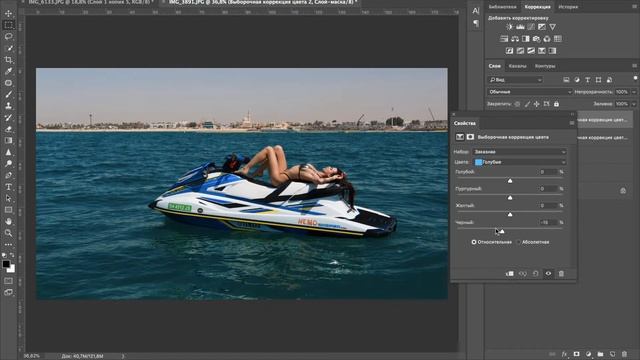Viewport: 640px width, 360px height.
Task: Select the Crop tool
Action: pyautogui.click(x=8, y=60)
